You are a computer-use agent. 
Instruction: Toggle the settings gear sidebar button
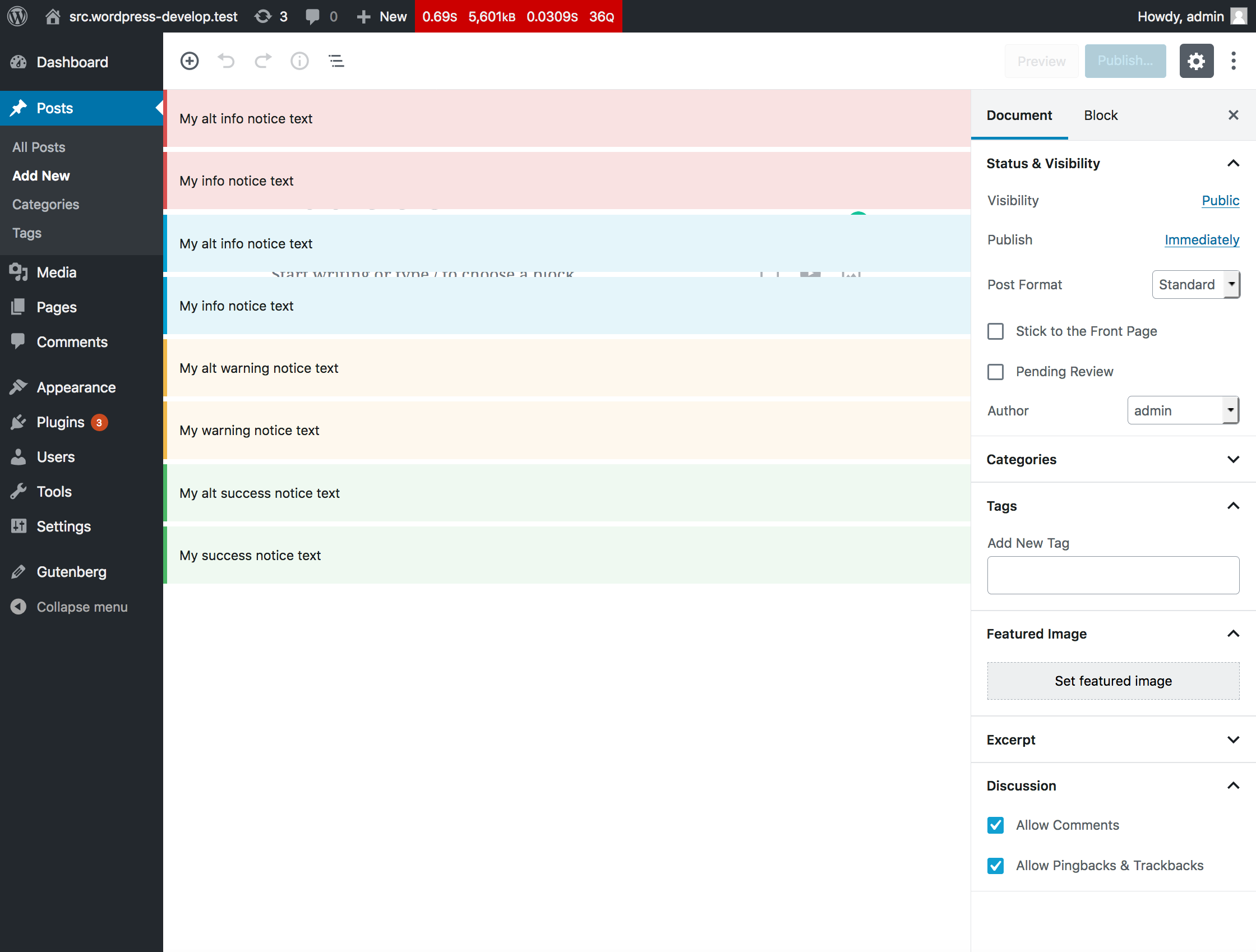[1196, 61]
